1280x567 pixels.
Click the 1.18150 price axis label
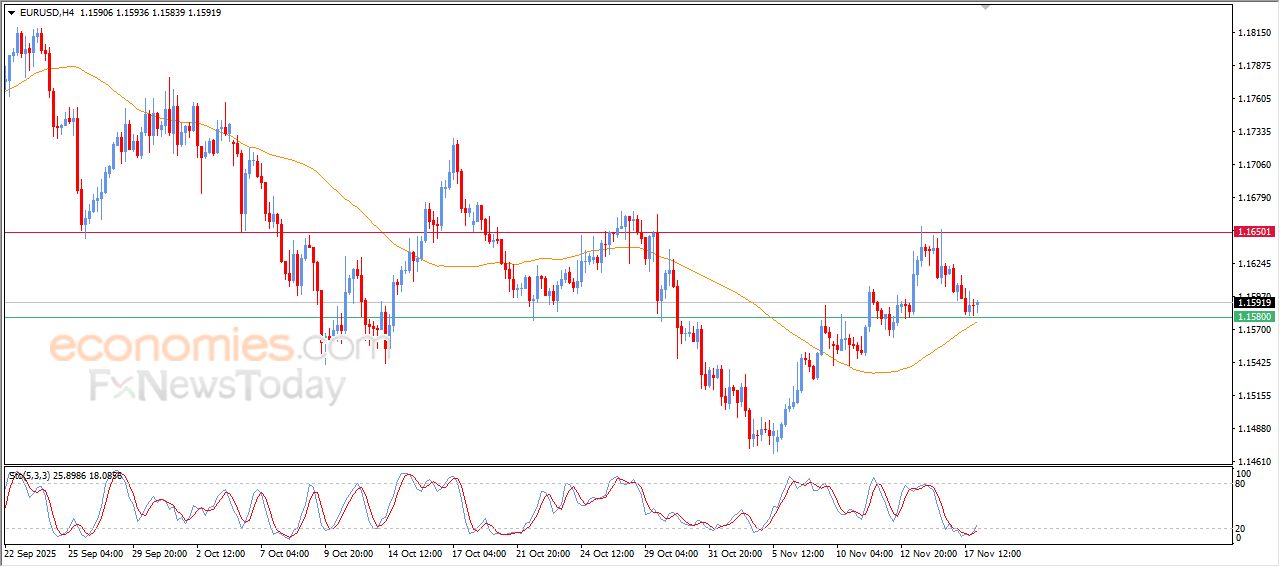(x=1253, y=33)
